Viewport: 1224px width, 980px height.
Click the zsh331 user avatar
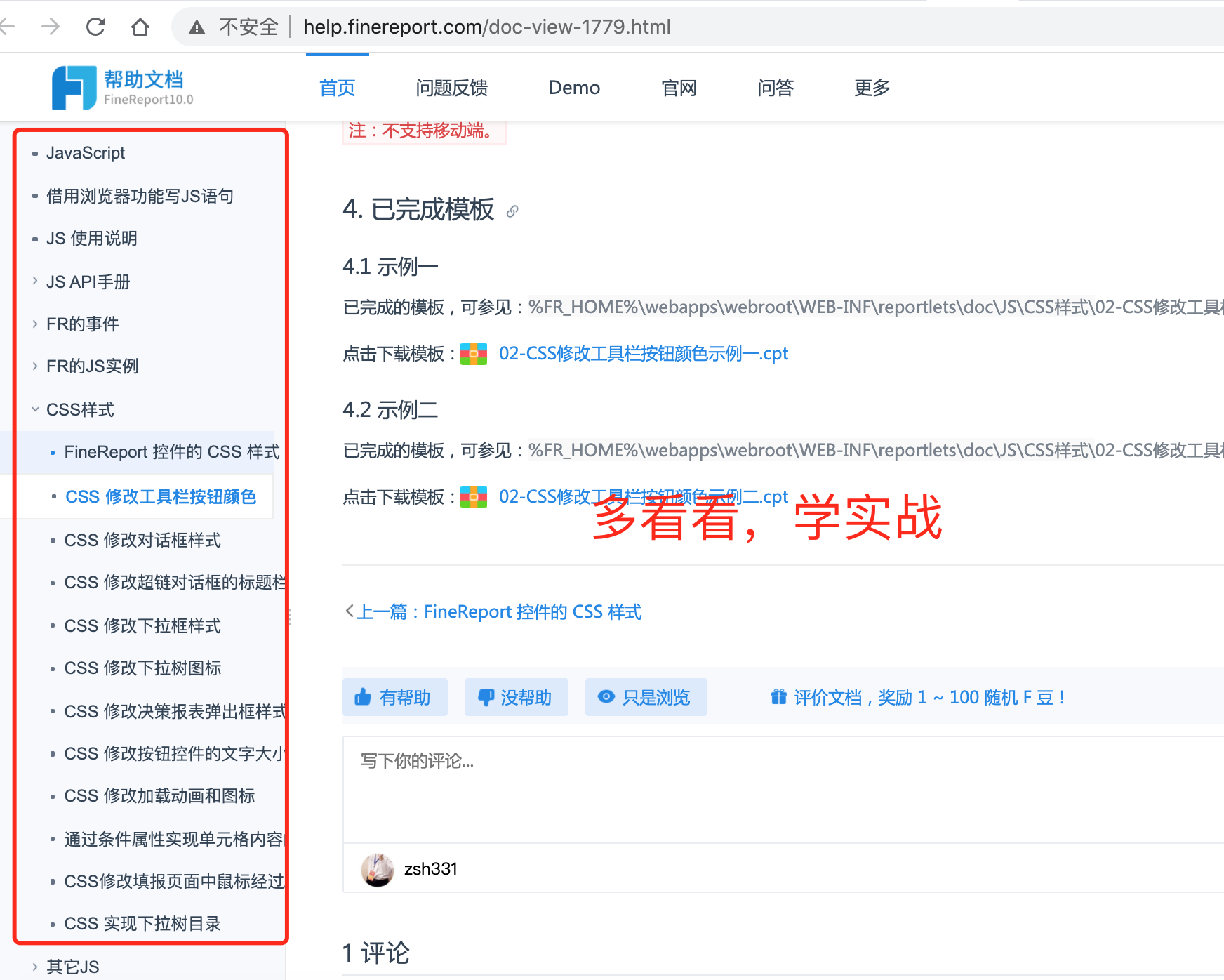click(x=378, y=870)
